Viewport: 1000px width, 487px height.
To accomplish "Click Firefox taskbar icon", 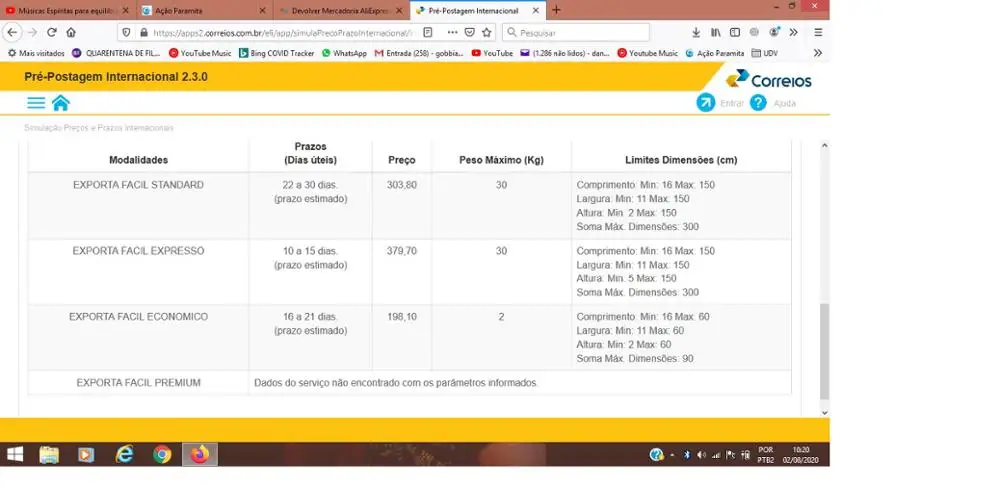I will click(x=200, y=454).
